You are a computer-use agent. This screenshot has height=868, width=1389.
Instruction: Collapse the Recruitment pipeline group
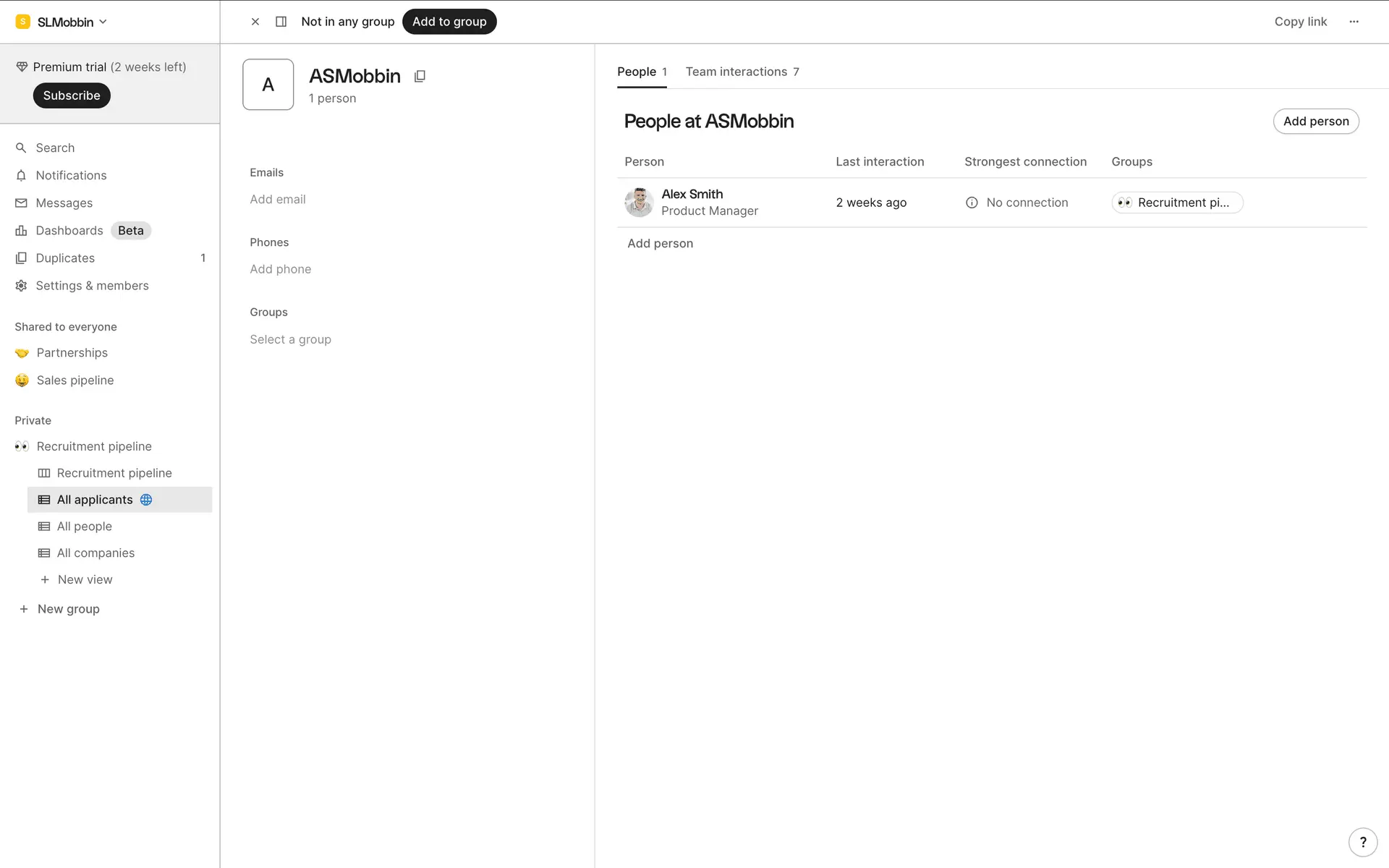pyautogui.click(x=94, y=446)
